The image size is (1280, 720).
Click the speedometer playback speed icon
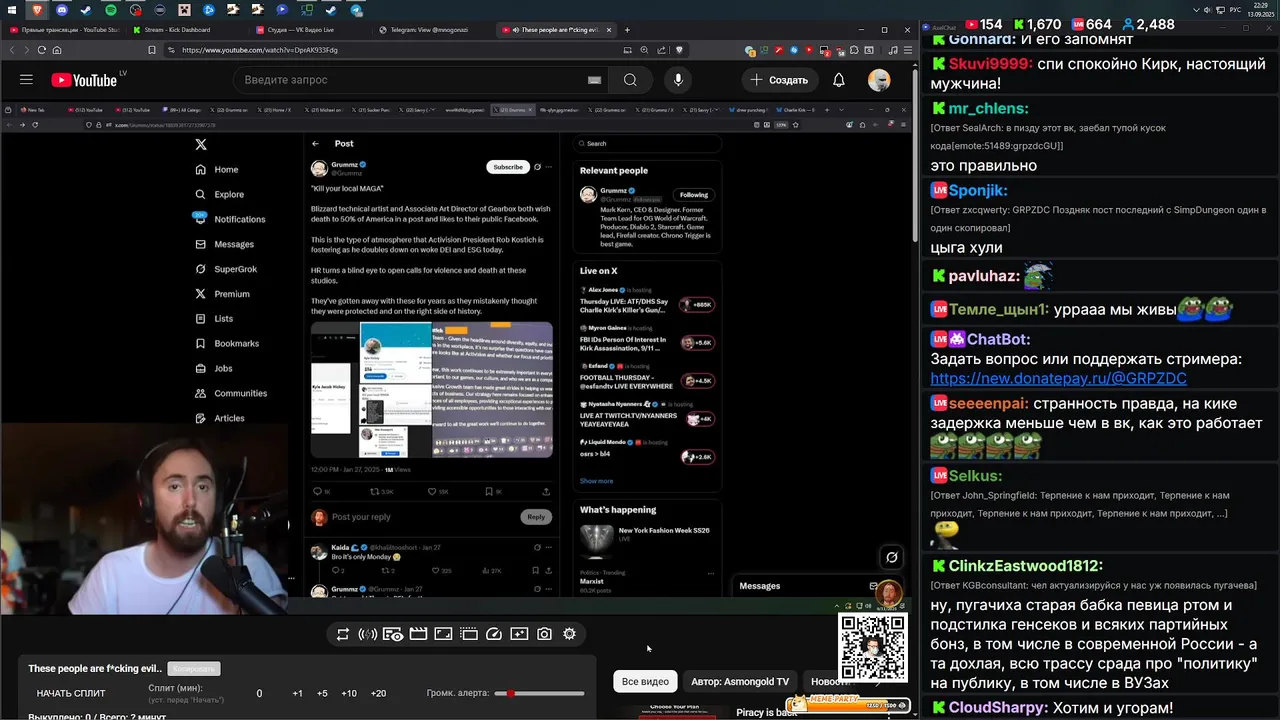click(494, 634)
